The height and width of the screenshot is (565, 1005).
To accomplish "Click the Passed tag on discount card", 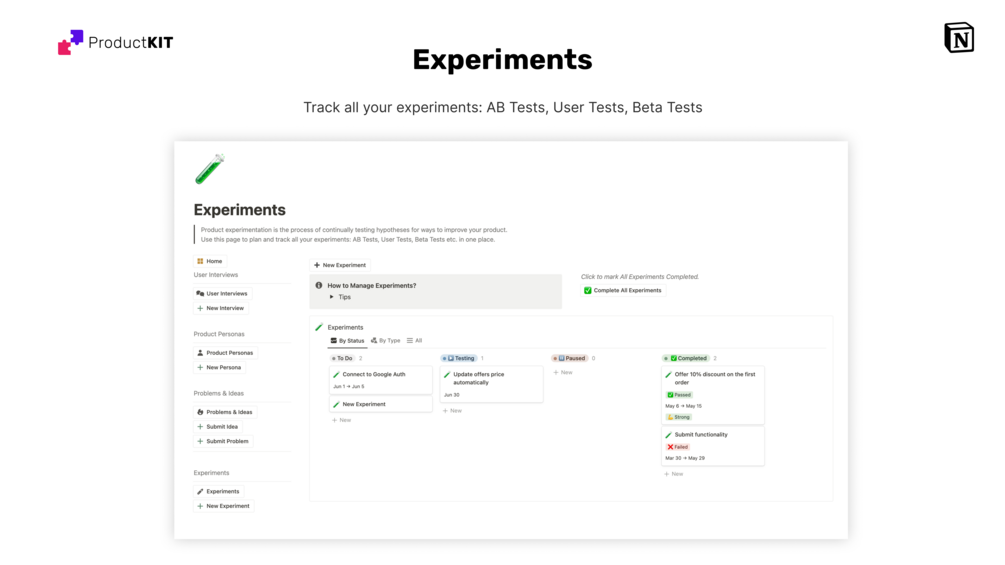I will [x=679, y=395].
